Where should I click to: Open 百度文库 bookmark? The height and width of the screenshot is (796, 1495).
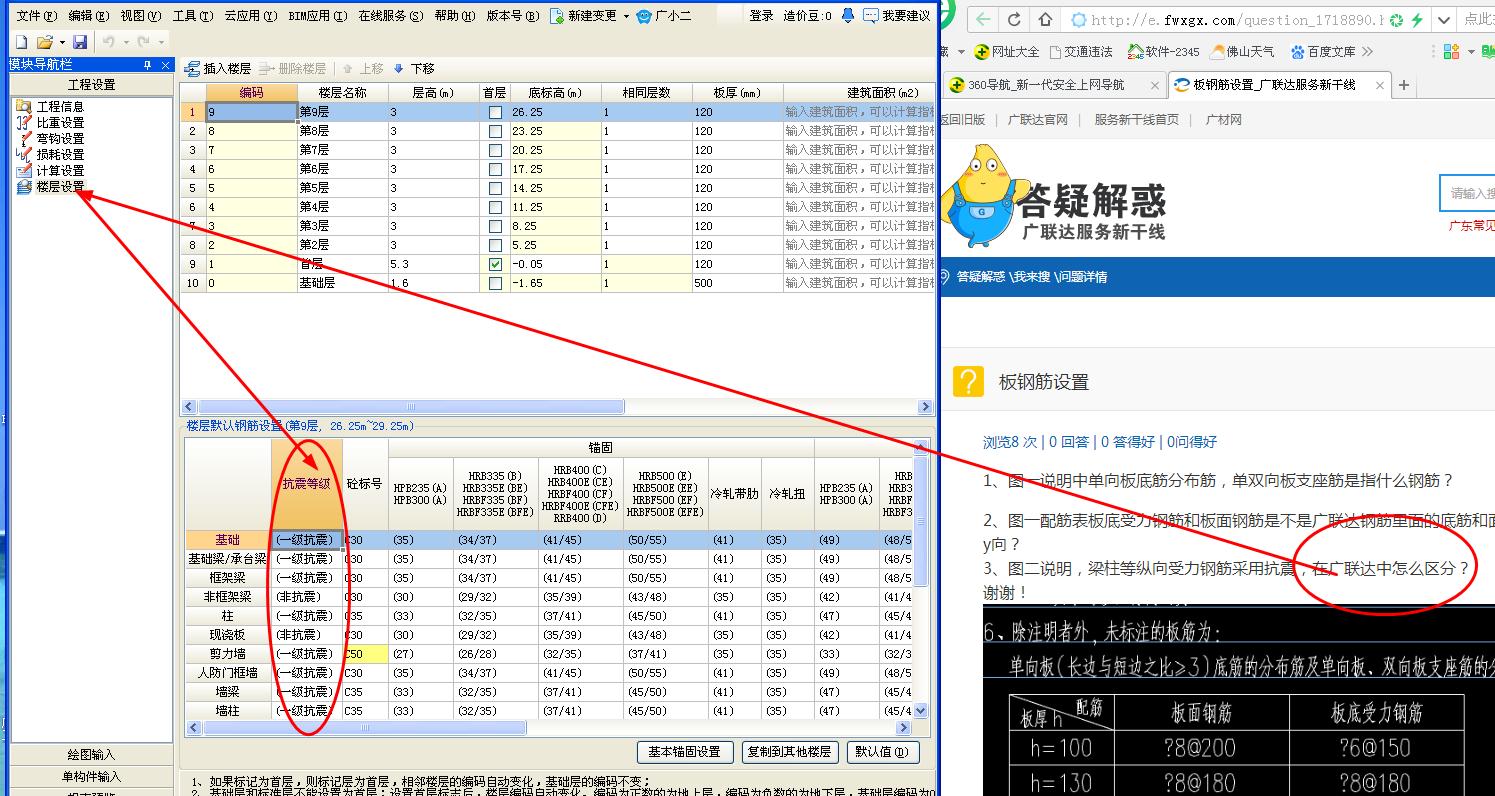coord(1323,52)
